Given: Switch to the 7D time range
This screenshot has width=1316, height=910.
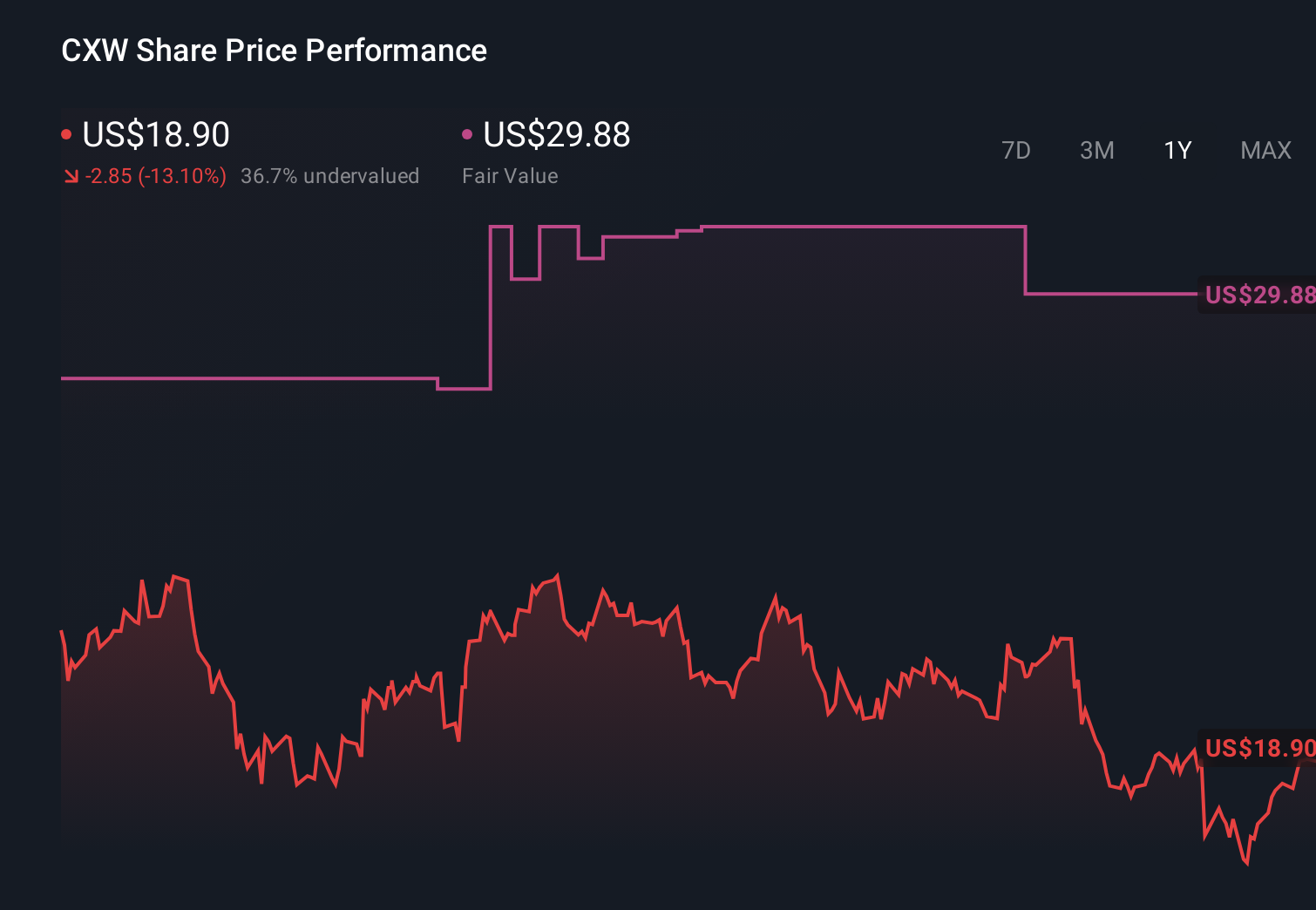Looking at the screenshot, I should tap(1016, 150).
